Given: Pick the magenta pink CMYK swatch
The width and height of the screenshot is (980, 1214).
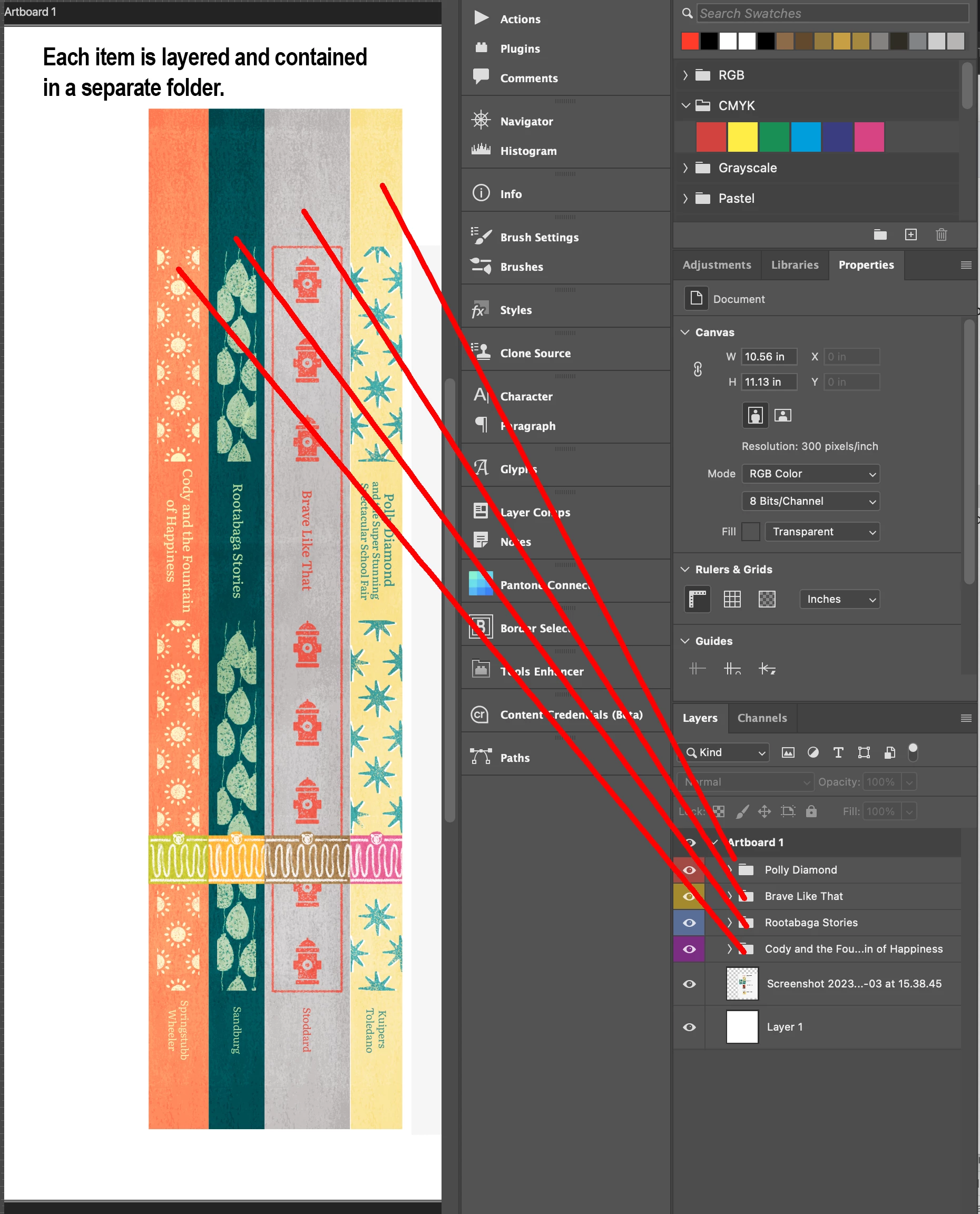Looking at the screenshot, I should coord(869,137).
